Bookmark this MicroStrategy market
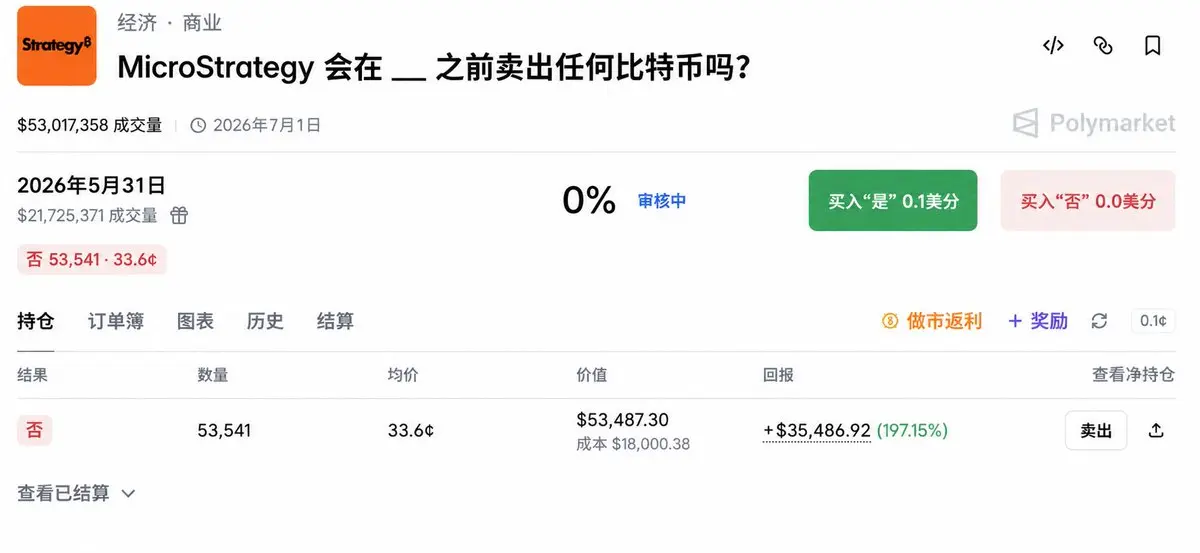Screen dimensions: 1200x553 pyautogui.click(x=1152, y=45)
